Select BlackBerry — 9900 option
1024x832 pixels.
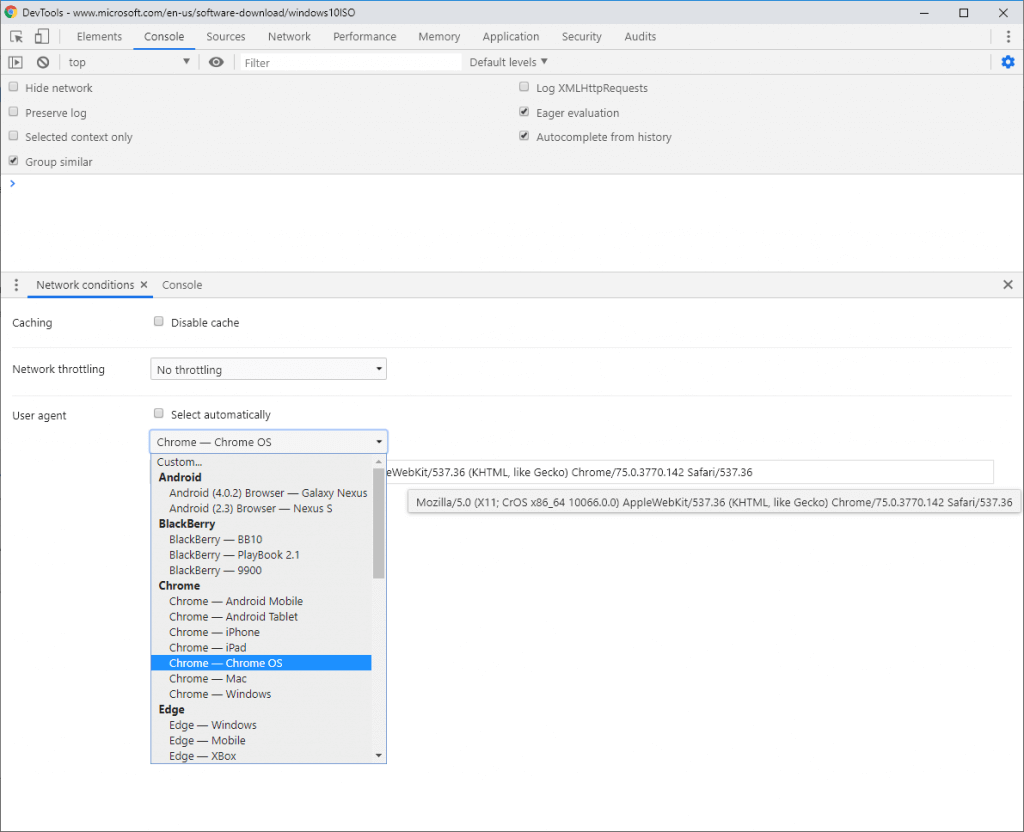tap(261, 570)
